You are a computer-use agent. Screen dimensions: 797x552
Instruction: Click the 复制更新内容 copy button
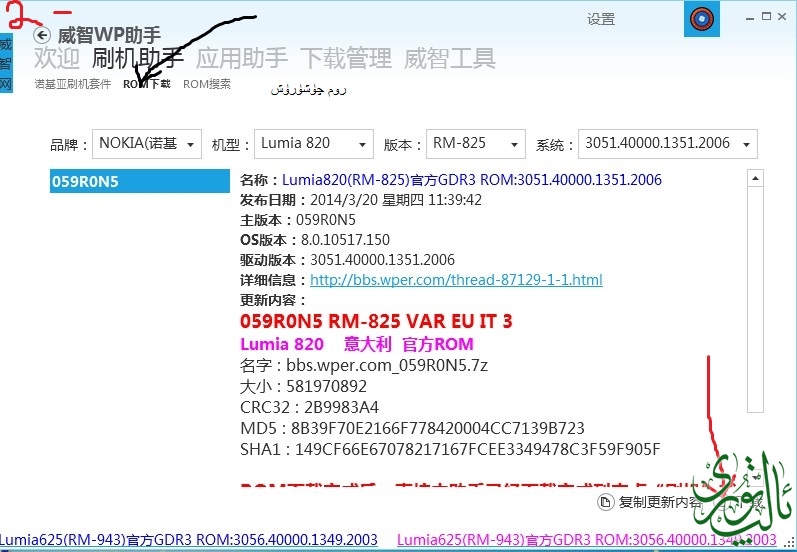coord(650,502)
